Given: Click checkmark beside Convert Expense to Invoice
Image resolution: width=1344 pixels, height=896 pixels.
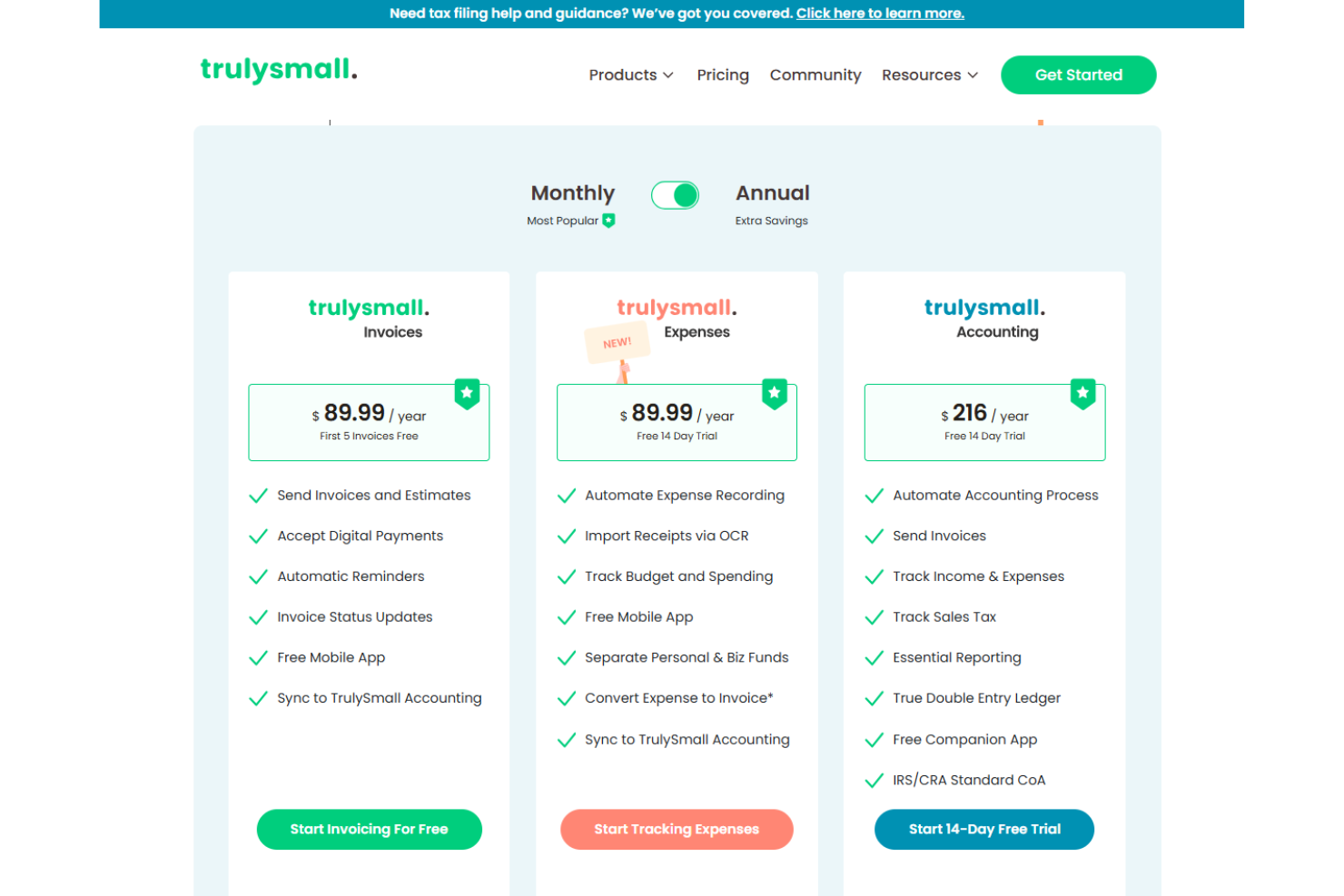Looking at the screenshot, I should point(567,698).
